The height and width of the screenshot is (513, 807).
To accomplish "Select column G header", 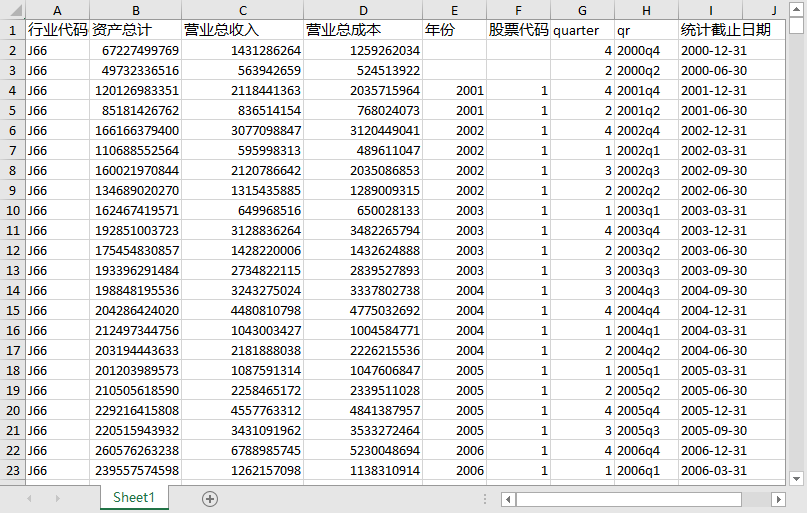I will tap(583, 10).
